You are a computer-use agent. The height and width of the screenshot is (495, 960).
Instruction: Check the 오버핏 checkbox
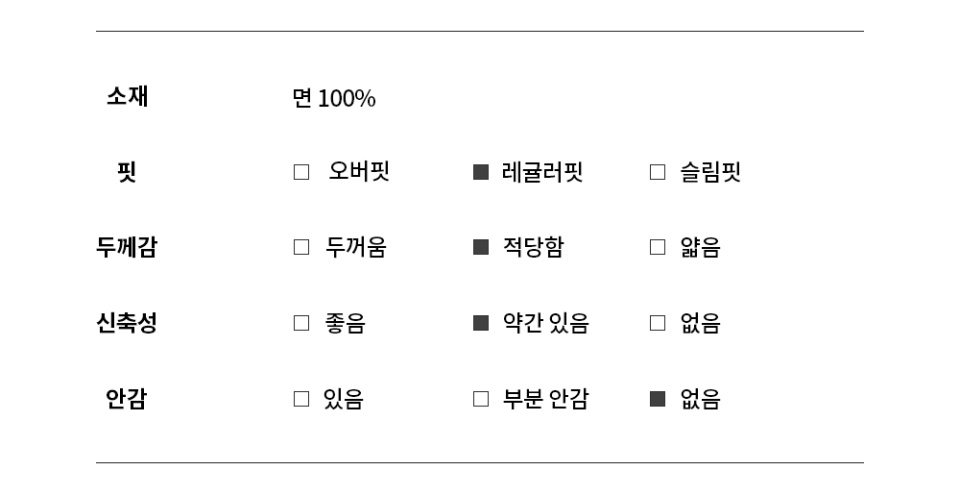coord(301,172)
